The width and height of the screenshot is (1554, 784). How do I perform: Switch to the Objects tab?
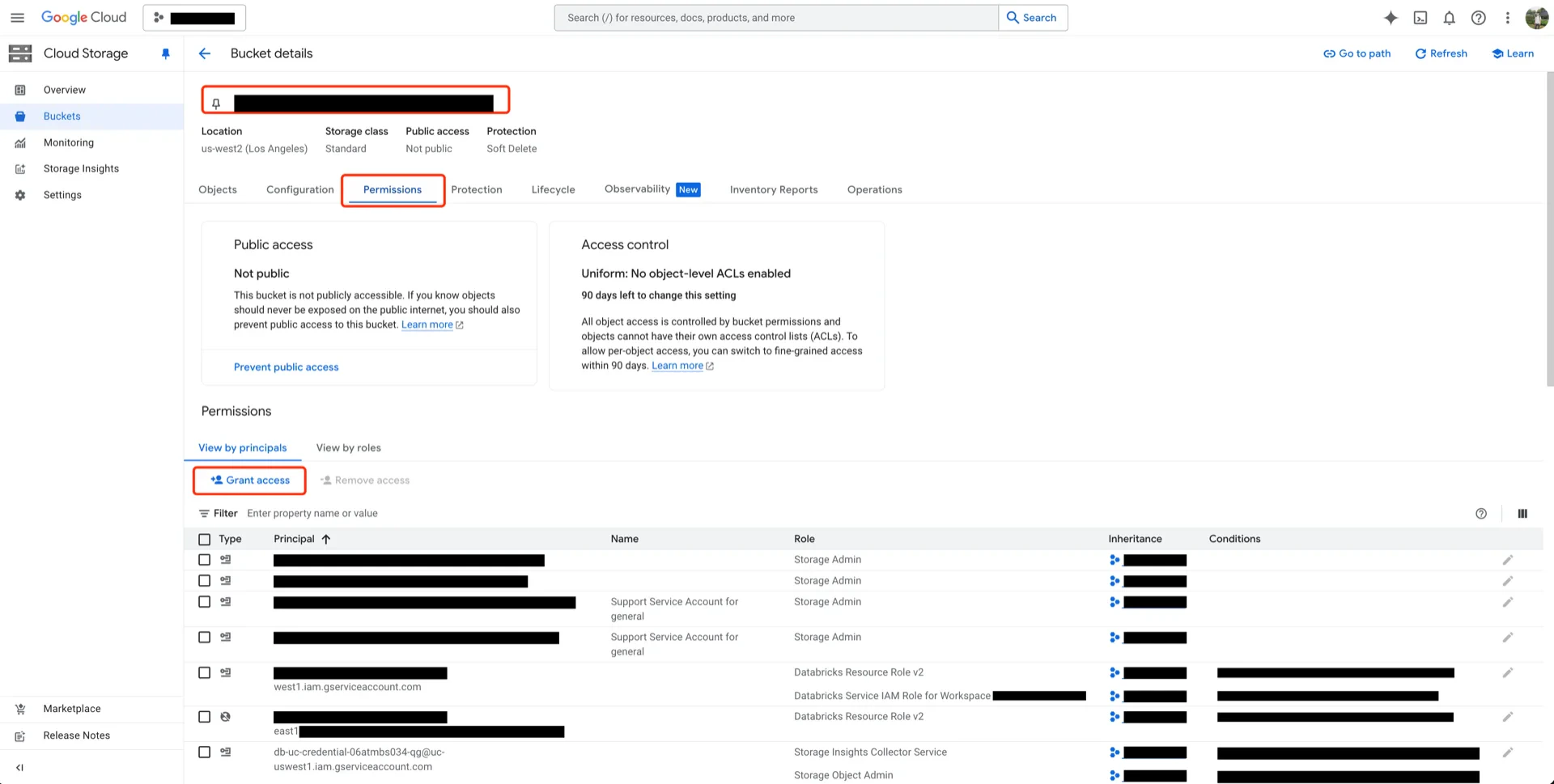[218, 189]
